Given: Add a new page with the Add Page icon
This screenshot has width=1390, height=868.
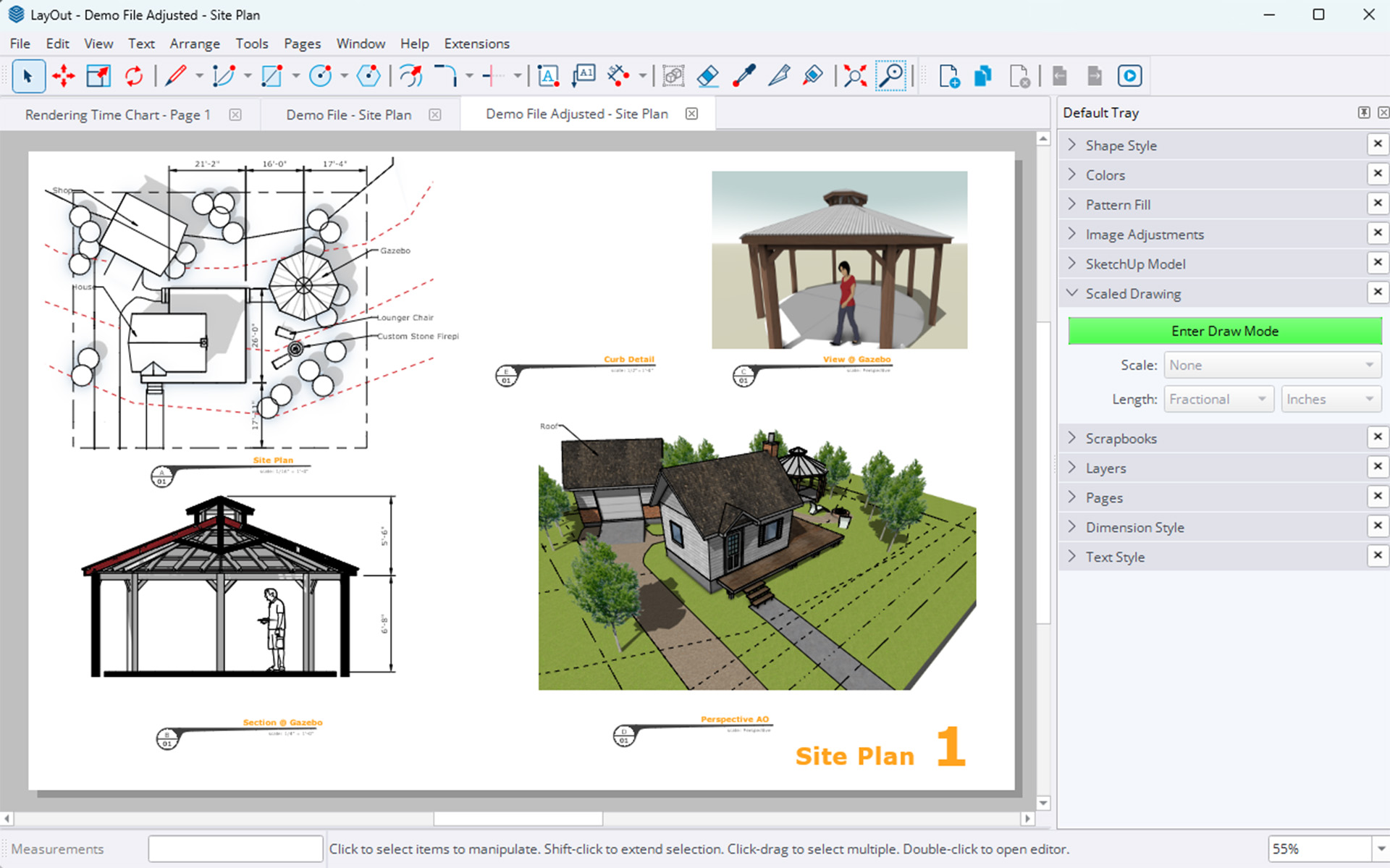Looking at the screenshot, I should coord(949,76).
